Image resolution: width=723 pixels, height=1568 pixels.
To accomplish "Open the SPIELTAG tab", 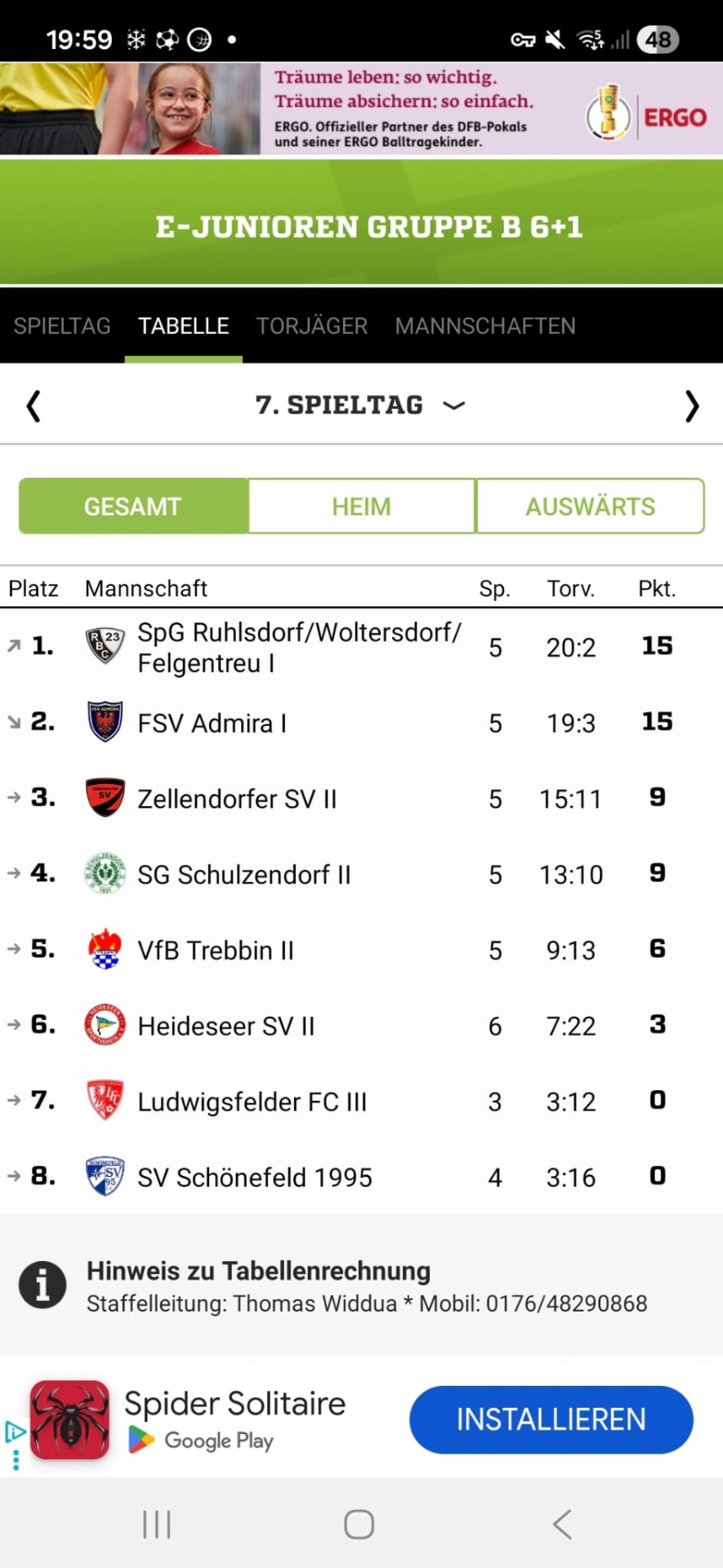I will point(62,326).
